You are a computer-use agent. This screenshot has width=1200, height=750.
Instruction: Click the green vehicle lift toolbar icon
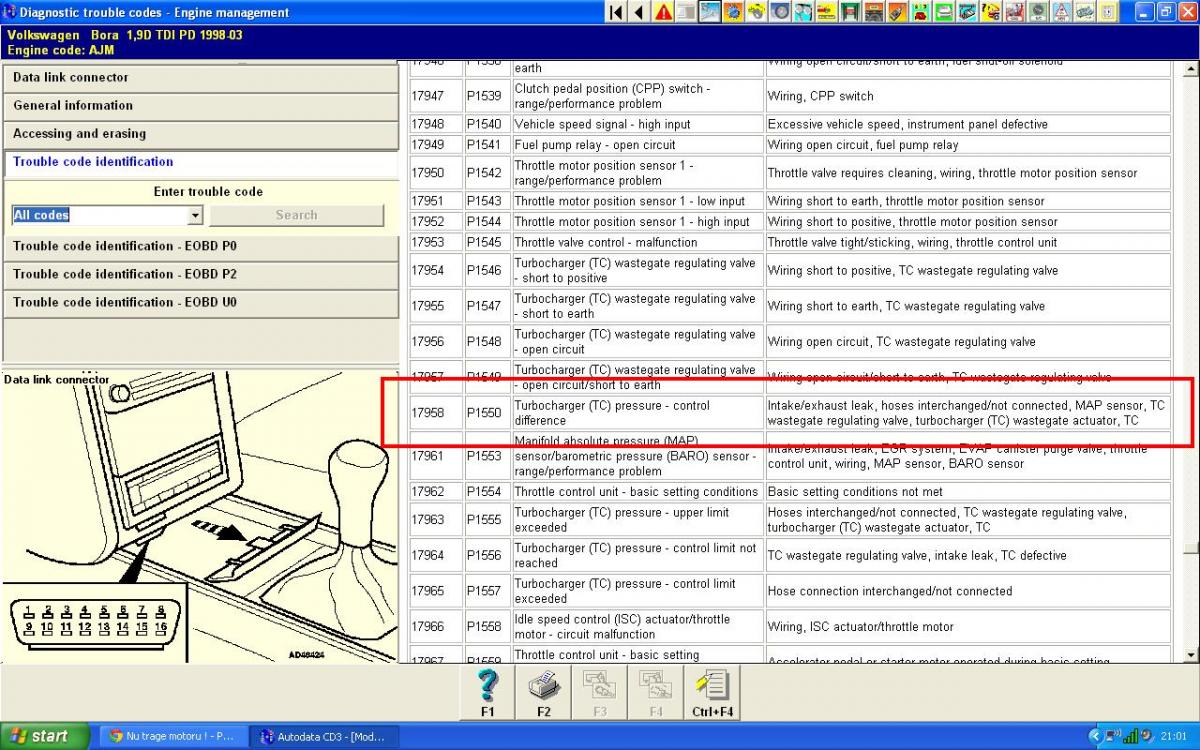[x=850, y=12]
